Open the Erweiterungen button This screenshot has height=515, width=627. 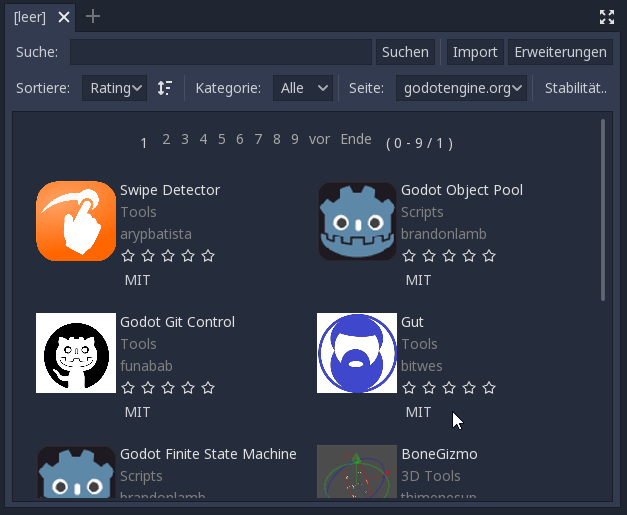point(560,52)
